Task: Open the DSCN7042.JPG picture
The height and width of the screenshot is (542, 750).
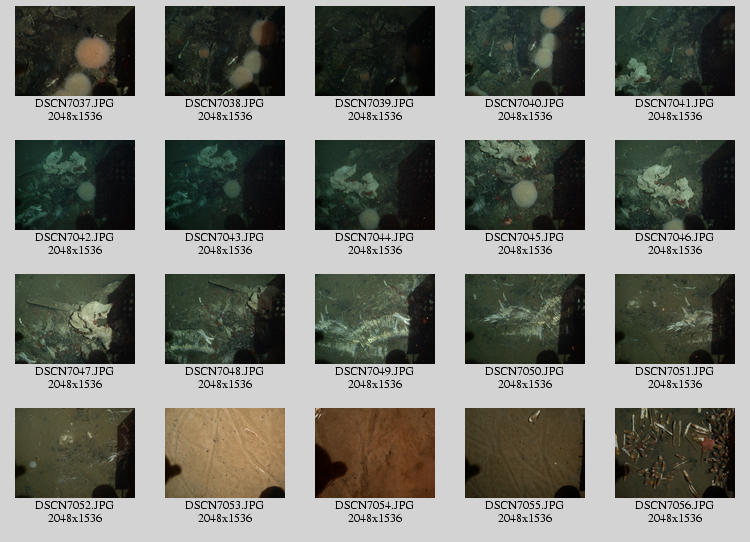Action: (75, 185)
